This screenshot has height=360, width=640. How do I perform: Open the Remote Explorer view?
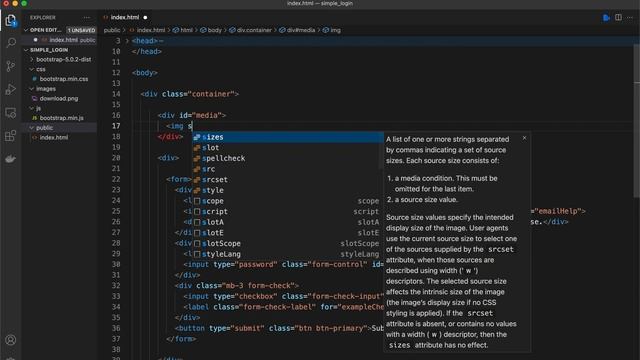click(x=11, y=113)
